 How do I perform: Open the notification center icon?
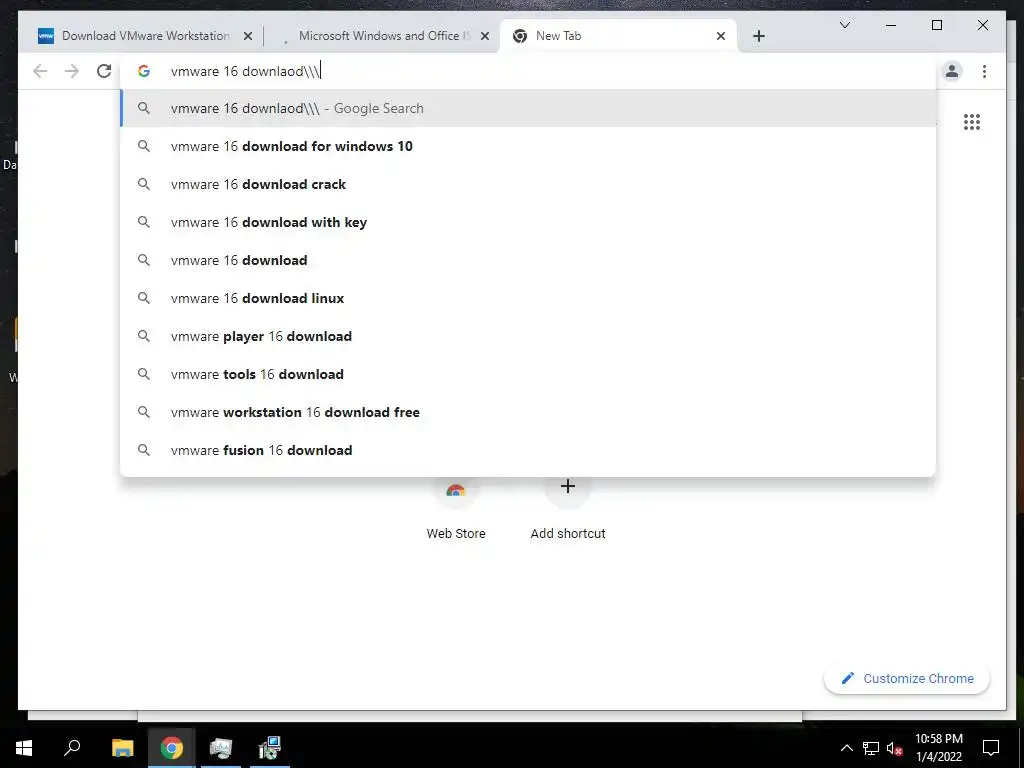pyautogui.click(x=991, y=748)
